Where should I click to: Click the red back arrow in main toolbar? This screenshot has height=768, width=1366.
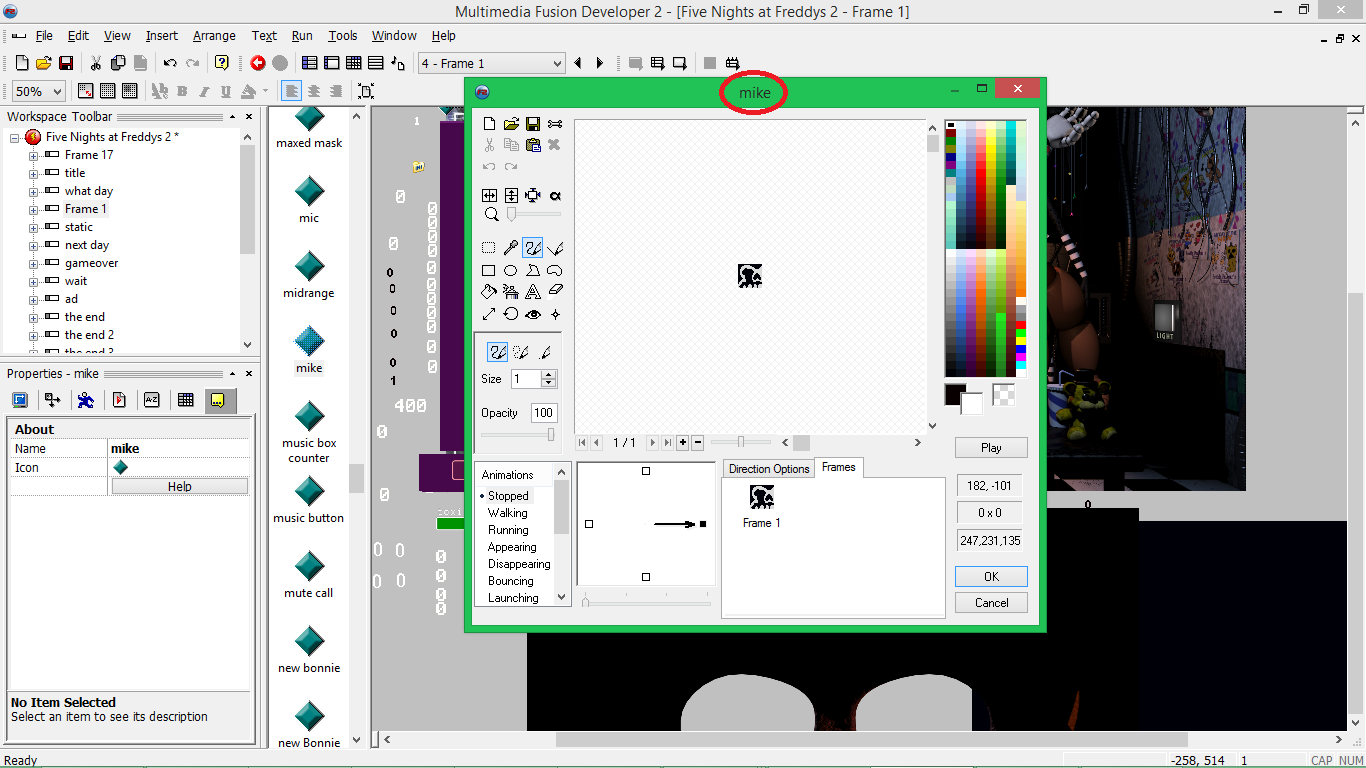[258, 63]
